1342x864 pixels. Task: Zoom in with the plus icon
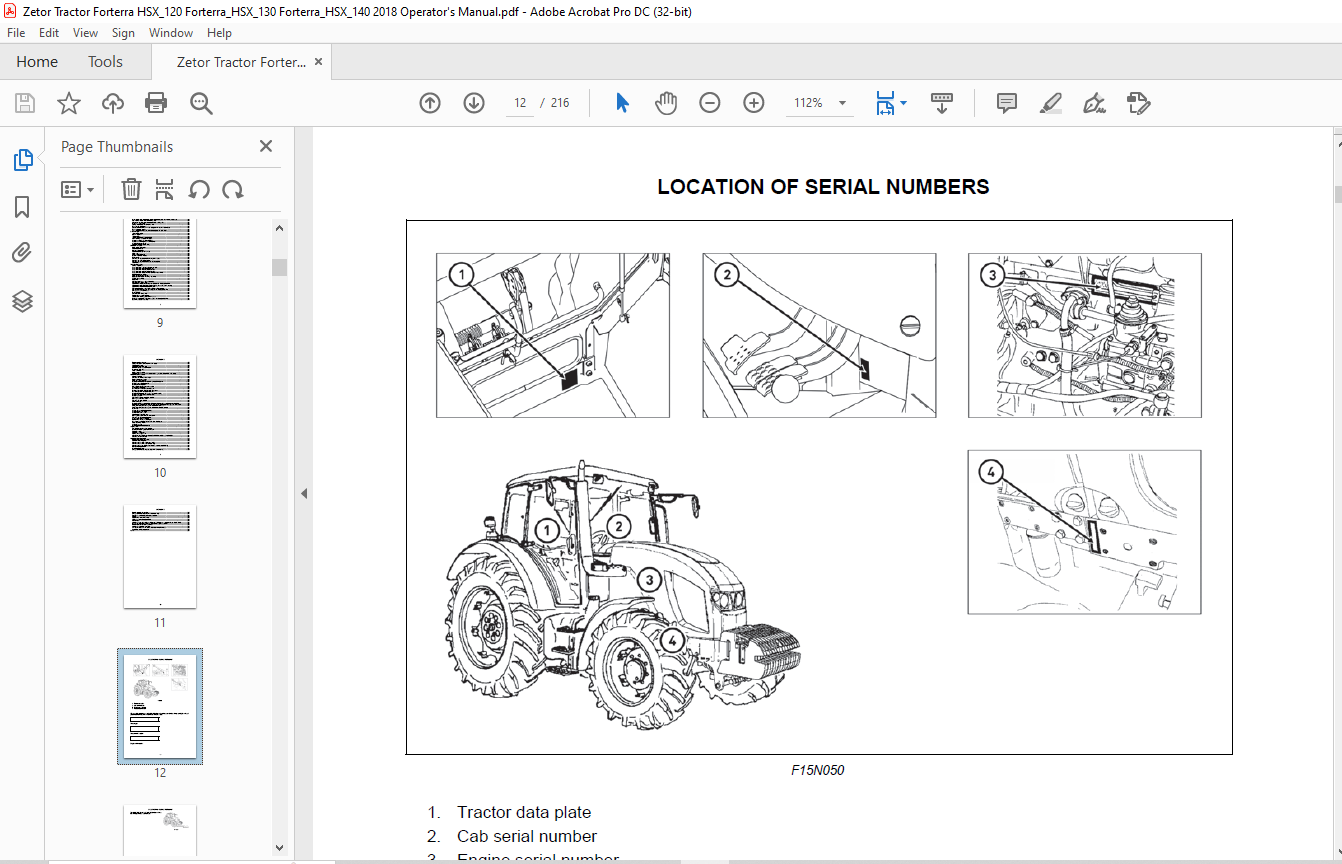754,103
